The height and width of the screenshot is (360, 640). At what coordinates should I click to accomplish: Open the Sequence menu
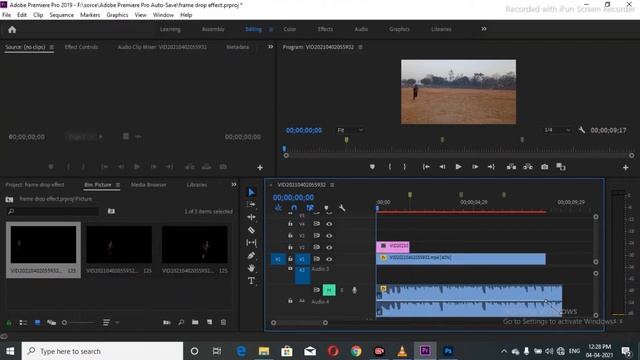(x=62, y=15)
